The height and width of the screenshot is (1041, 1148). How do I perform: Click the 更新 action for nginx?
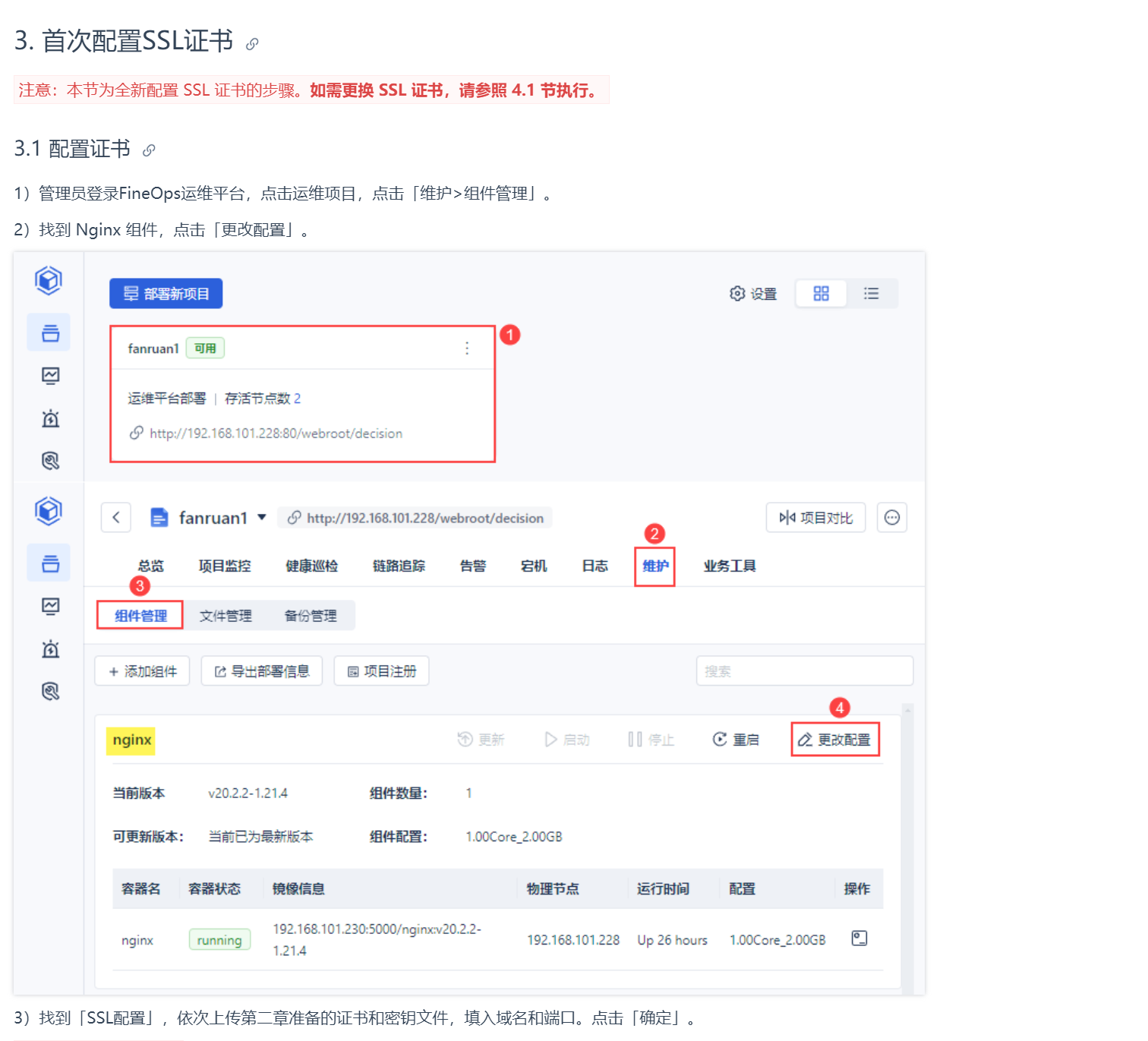(481, 740)
